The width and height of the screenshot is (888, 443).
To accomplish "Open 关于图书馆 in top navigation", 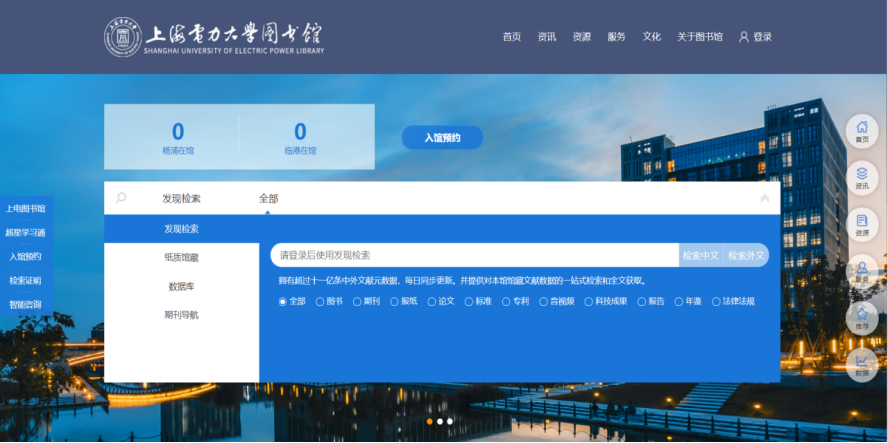I will [700, 37].
